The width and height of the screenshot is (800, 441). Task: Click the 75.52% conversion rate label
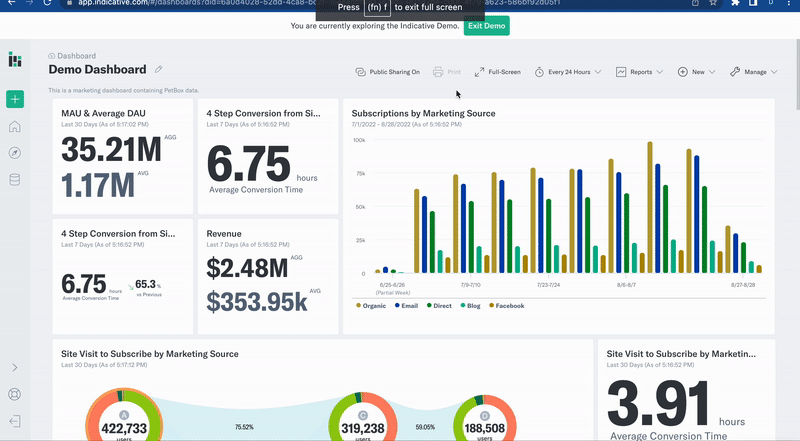[x=244, y=427]
